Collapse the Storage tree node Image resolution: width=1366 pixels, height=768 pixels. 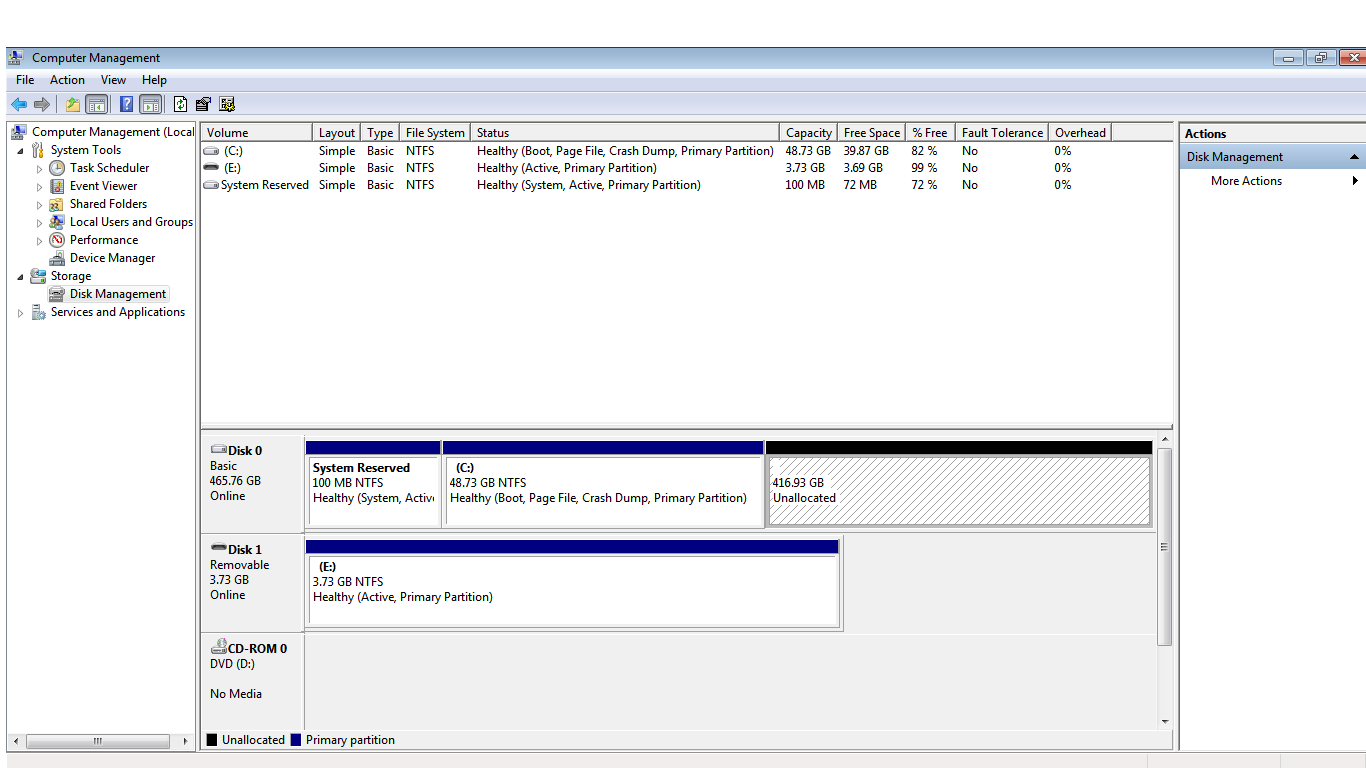(x=21, y=277)
